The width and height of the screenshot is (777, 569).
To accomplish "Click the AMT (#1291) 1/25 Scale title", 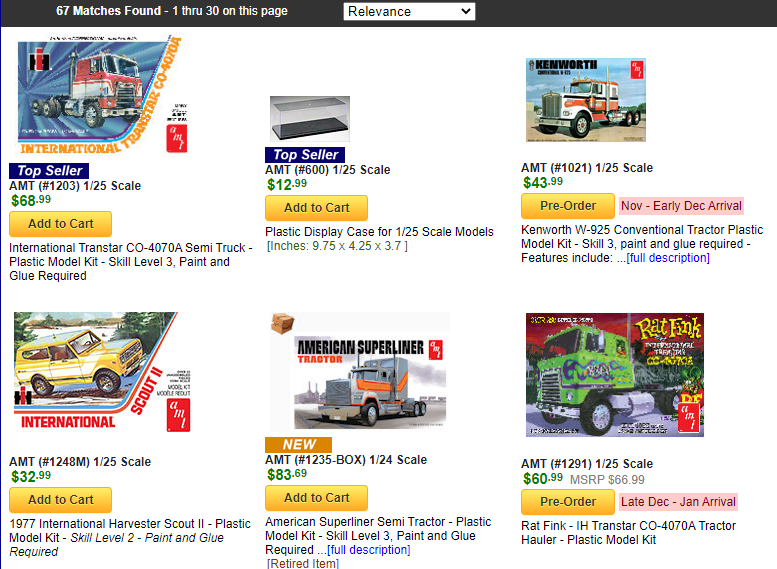I will pyautogui.click(x=587, y=464).
